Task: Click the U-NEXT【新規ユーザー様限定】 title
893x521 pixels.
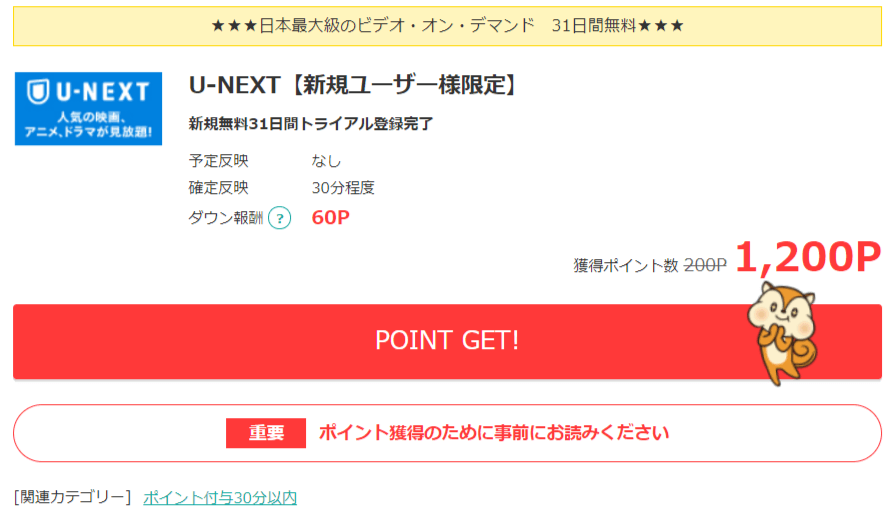Action: (354, 85)
